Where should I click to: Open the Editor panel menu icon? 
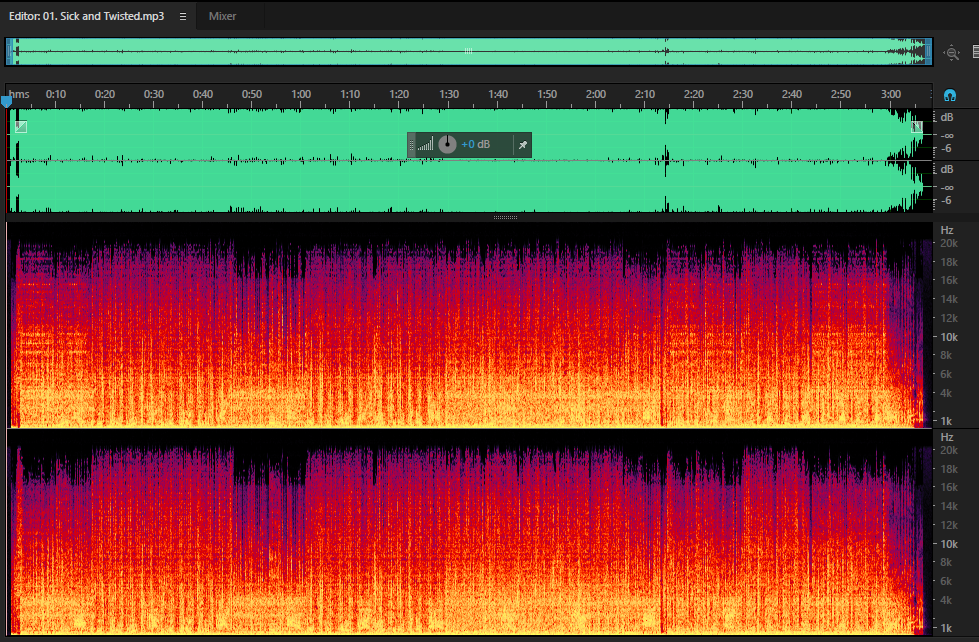[183, 17]
